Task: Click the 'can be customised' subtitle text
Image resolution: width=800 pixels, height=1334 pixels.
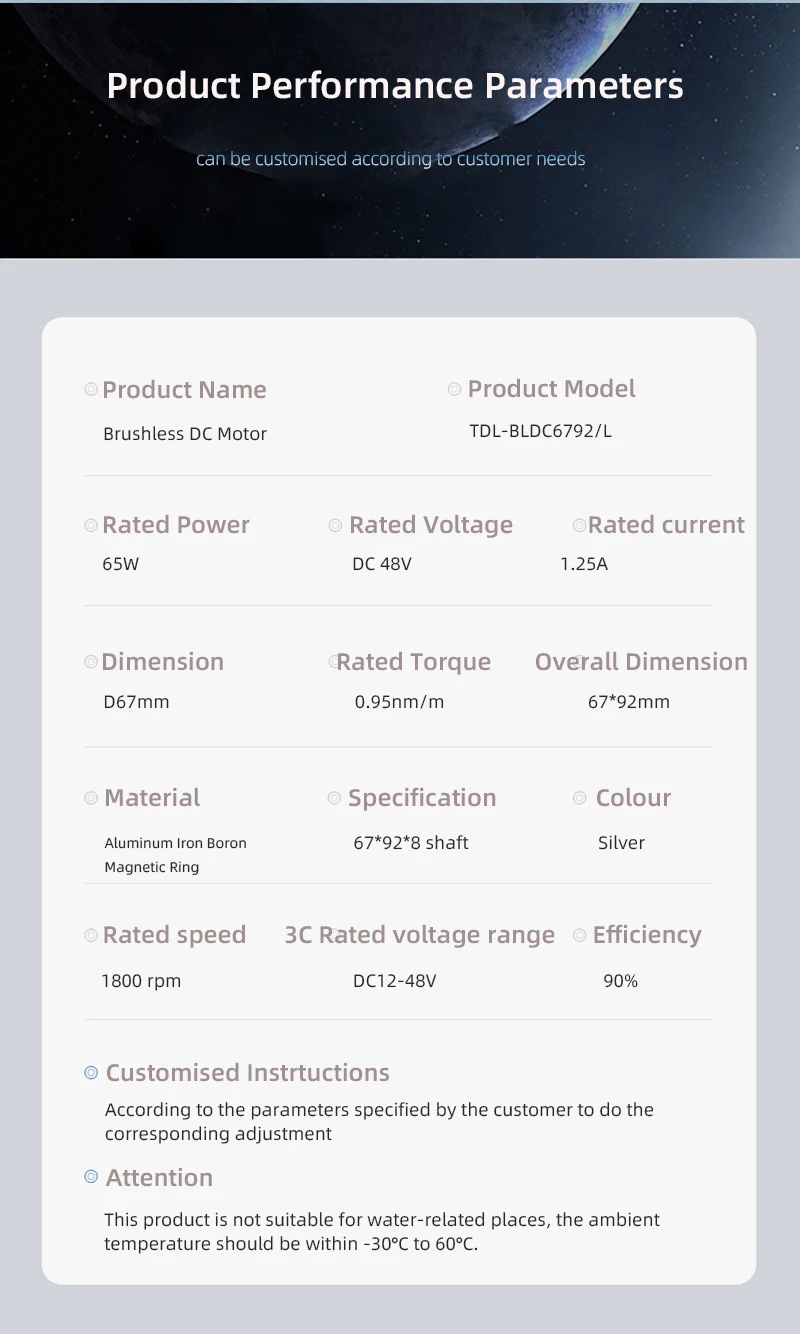Action: 390,159
